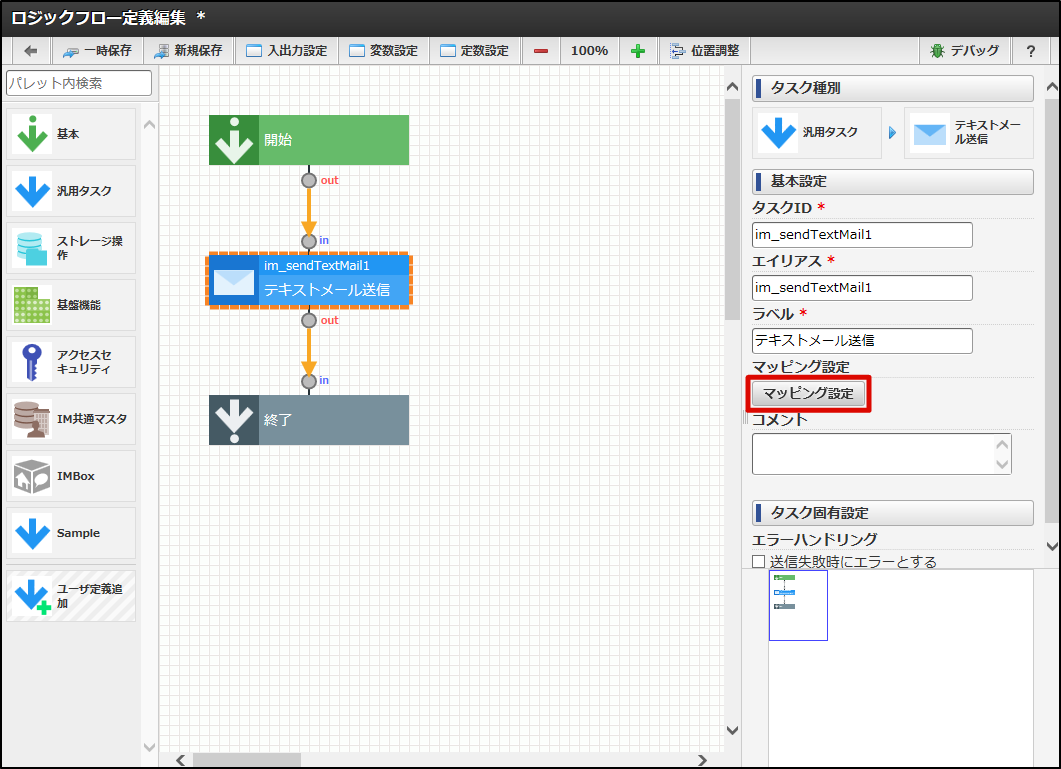Click the comment box scroll up arrow
Screen dimensions: 1061x769
[1002, 444]
